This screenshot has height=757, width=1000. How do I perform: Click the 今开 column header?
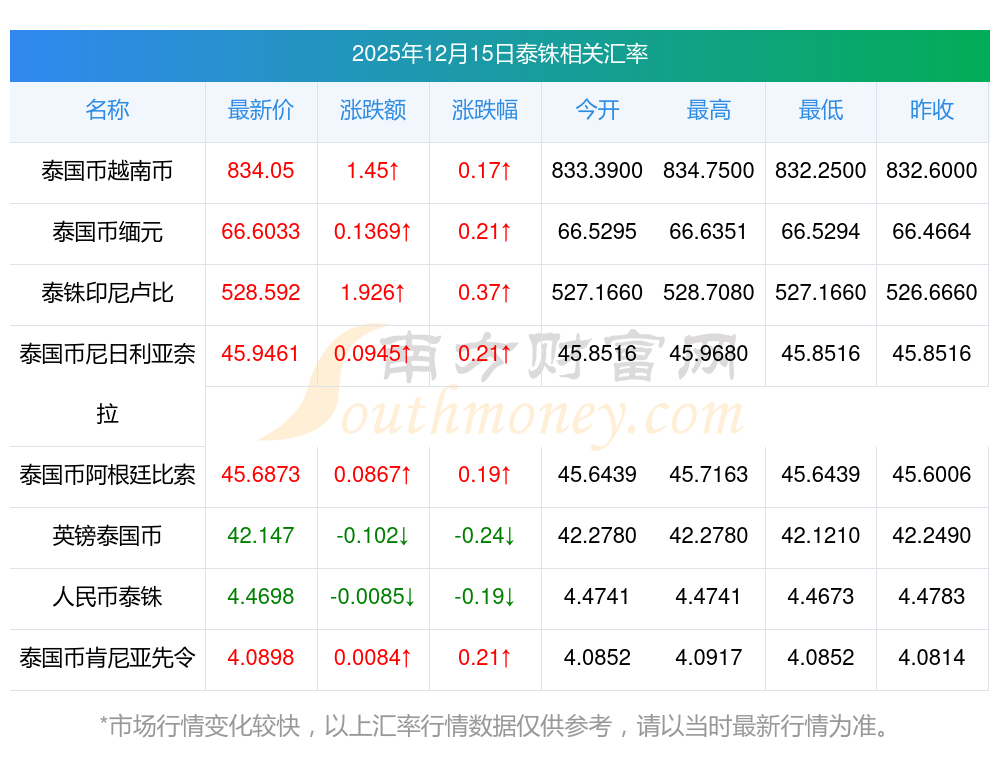click(597, 110)
